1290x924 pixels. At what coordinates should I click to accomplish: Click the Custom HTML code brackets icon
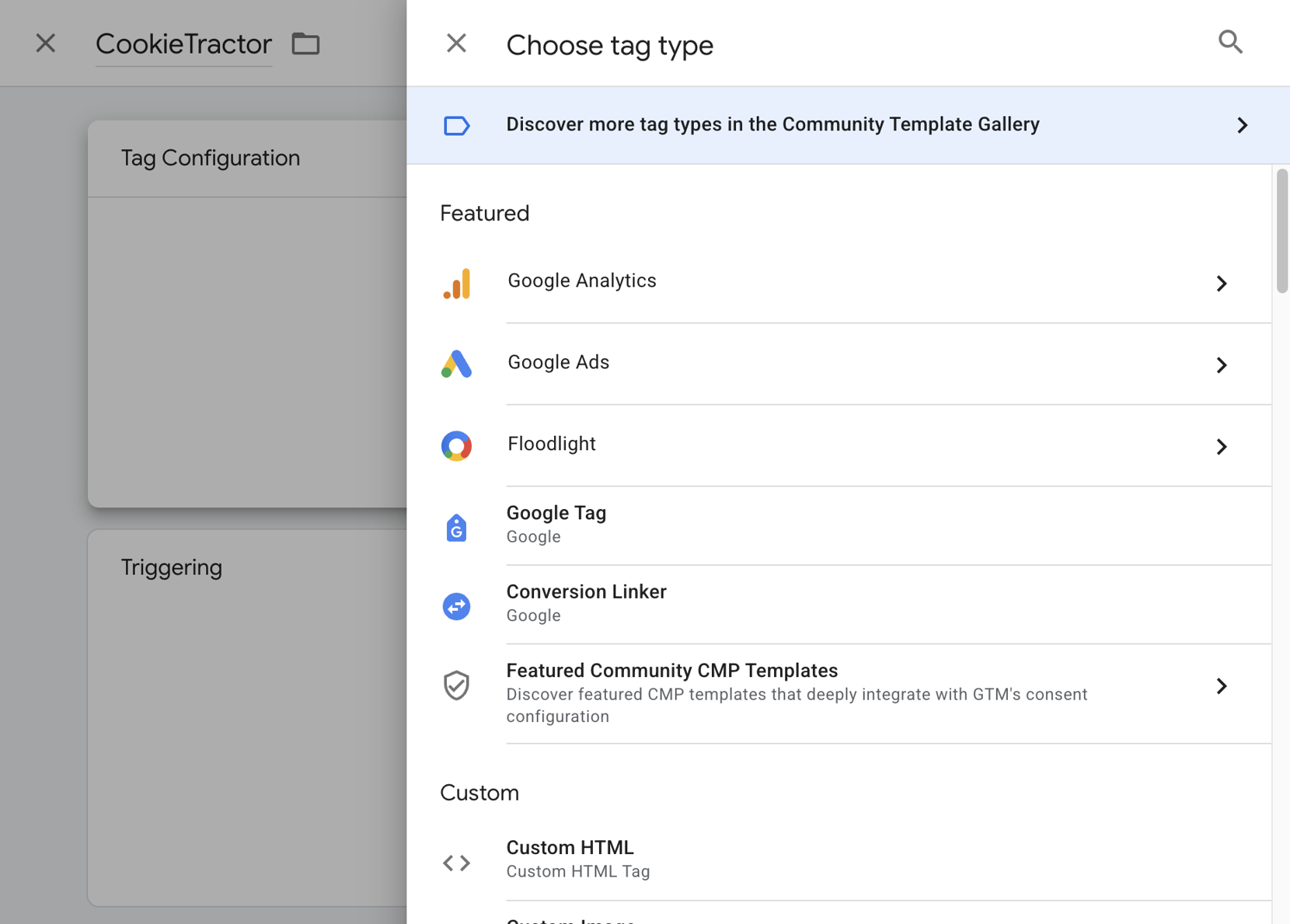[457, 863]
